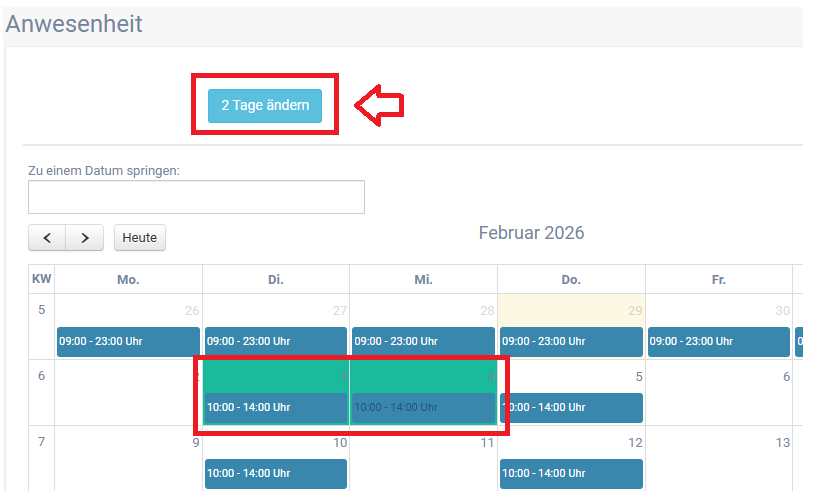821x497 pixels.
Task: Click the Heute button
Action: coord(140,237)
